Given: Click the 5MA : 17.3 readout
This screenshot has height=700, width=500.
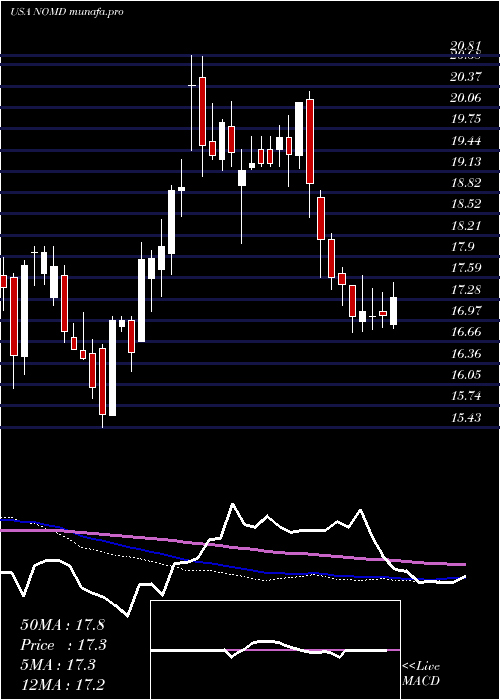Looking at the screenshot, I should pos(58,665).
